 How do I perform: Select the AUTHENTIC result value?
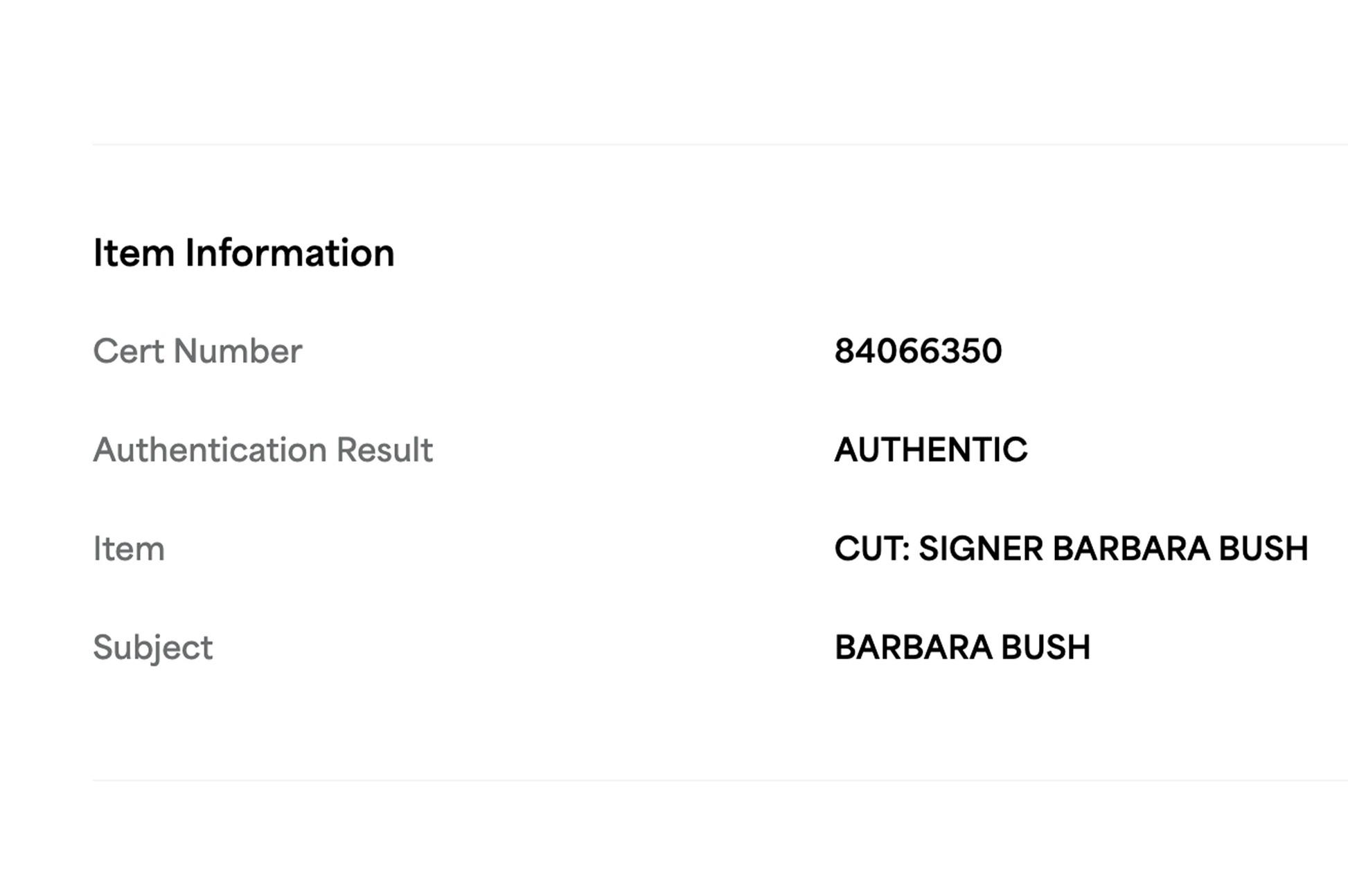pyautogui.click(x=931, y=450)
